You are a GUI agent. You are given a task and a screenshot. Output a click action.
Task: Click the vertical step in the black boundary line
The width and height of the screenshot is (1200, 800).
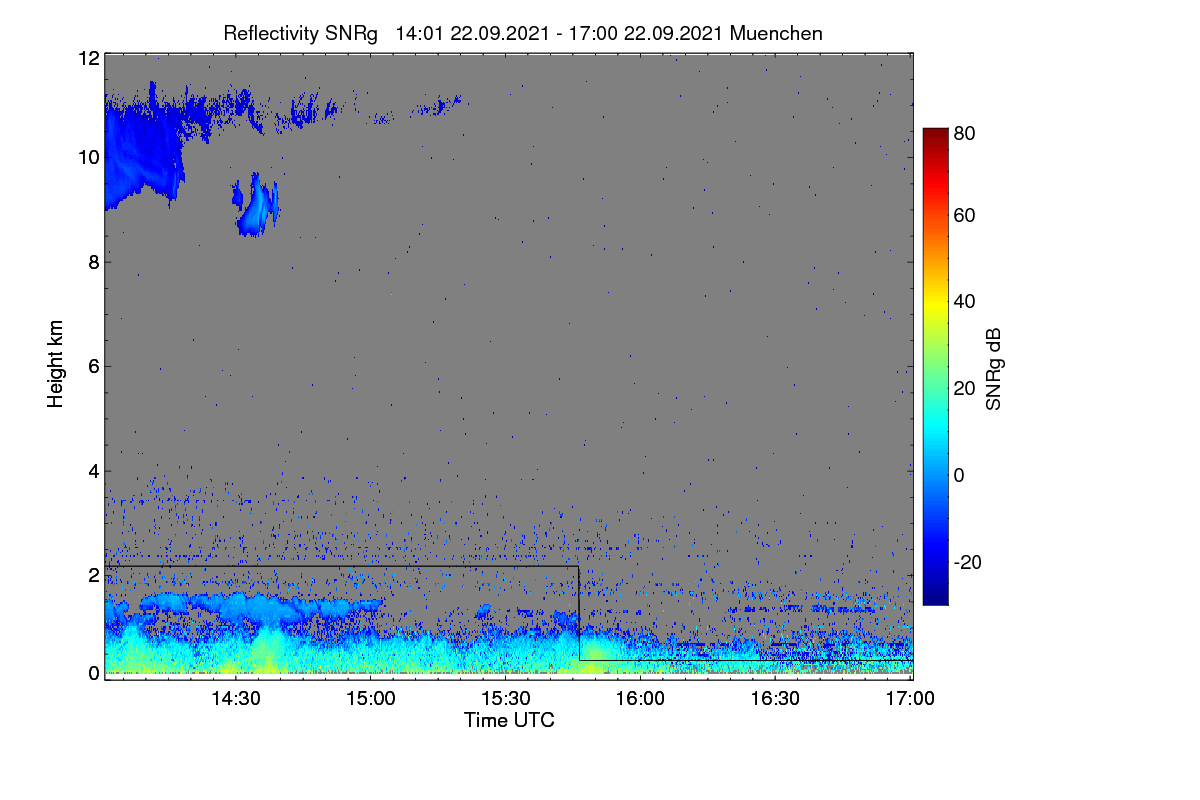579,613
